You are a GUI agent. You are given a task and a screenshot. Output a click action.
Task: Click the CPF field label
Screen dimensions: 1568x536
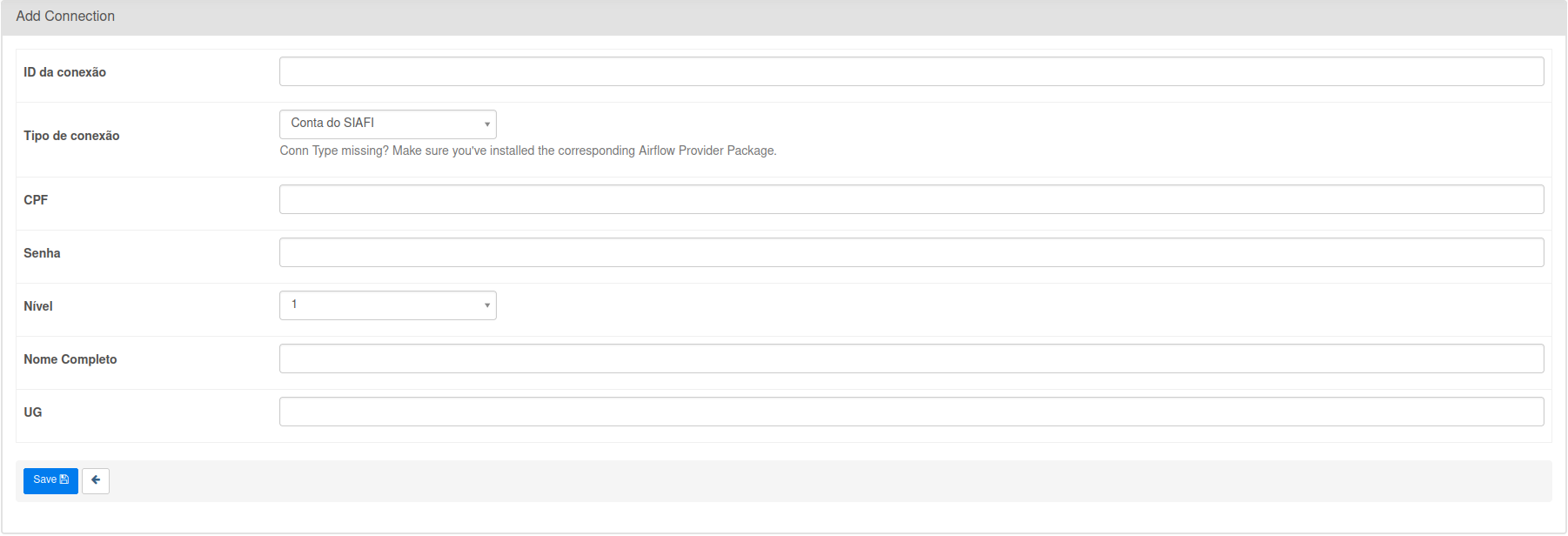[36, 200]
